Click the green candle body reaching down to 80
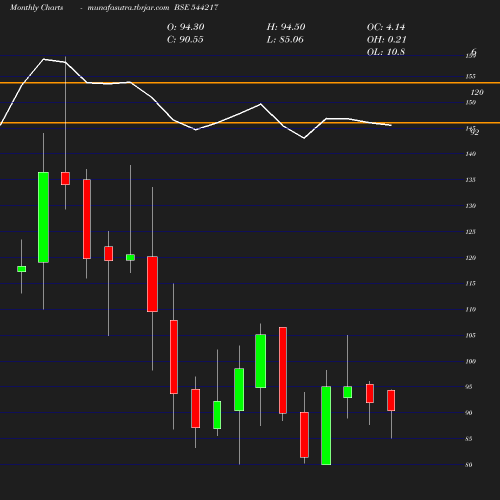Image resolution: width=500 pixels, height=500 pixels. [326, 426]
